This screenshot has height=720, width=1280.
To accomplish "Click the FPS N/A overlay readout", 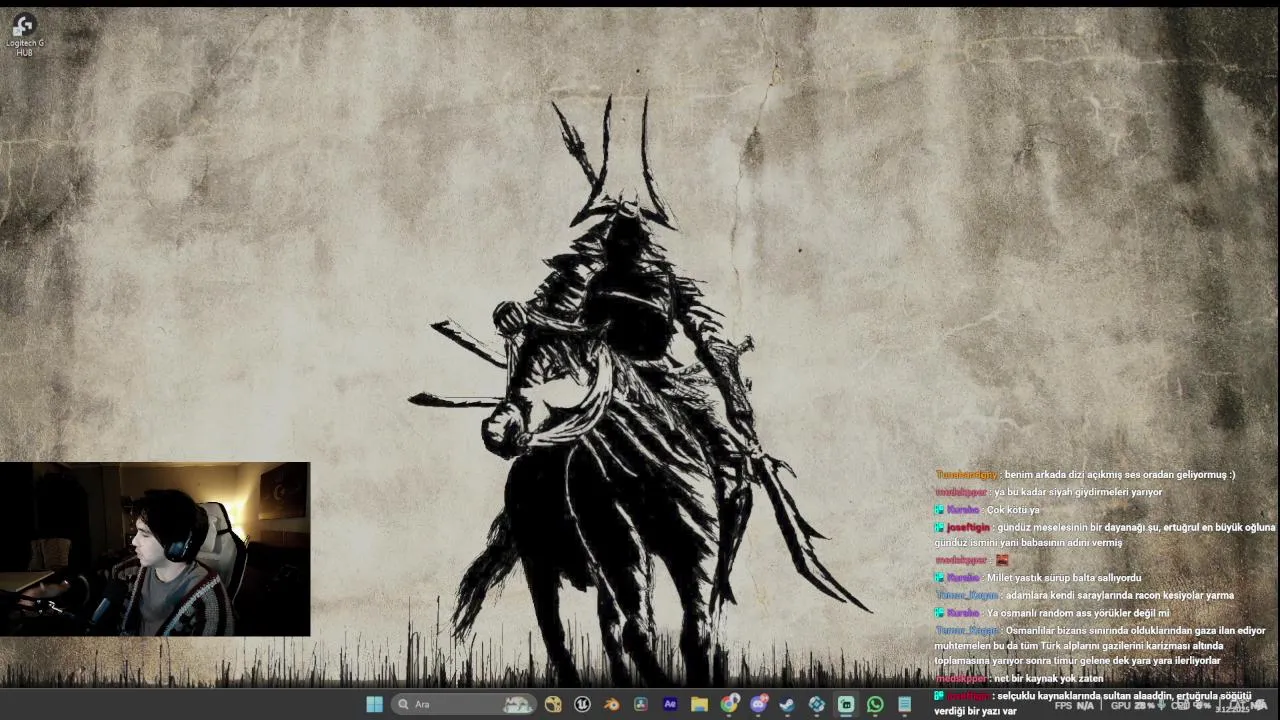I will (1074, 706).
